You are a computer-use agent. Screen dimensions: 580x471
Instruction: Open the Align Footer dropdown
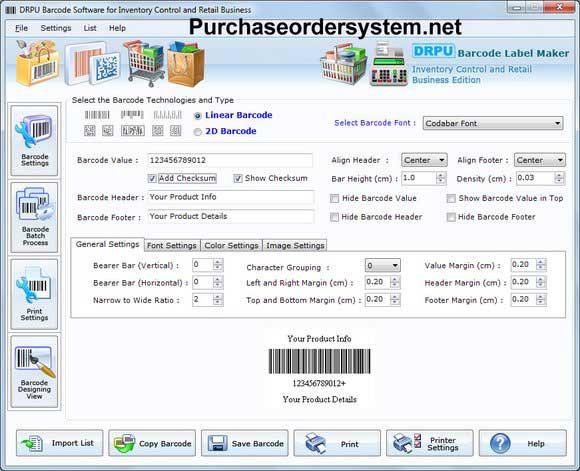tap(540, 160)
